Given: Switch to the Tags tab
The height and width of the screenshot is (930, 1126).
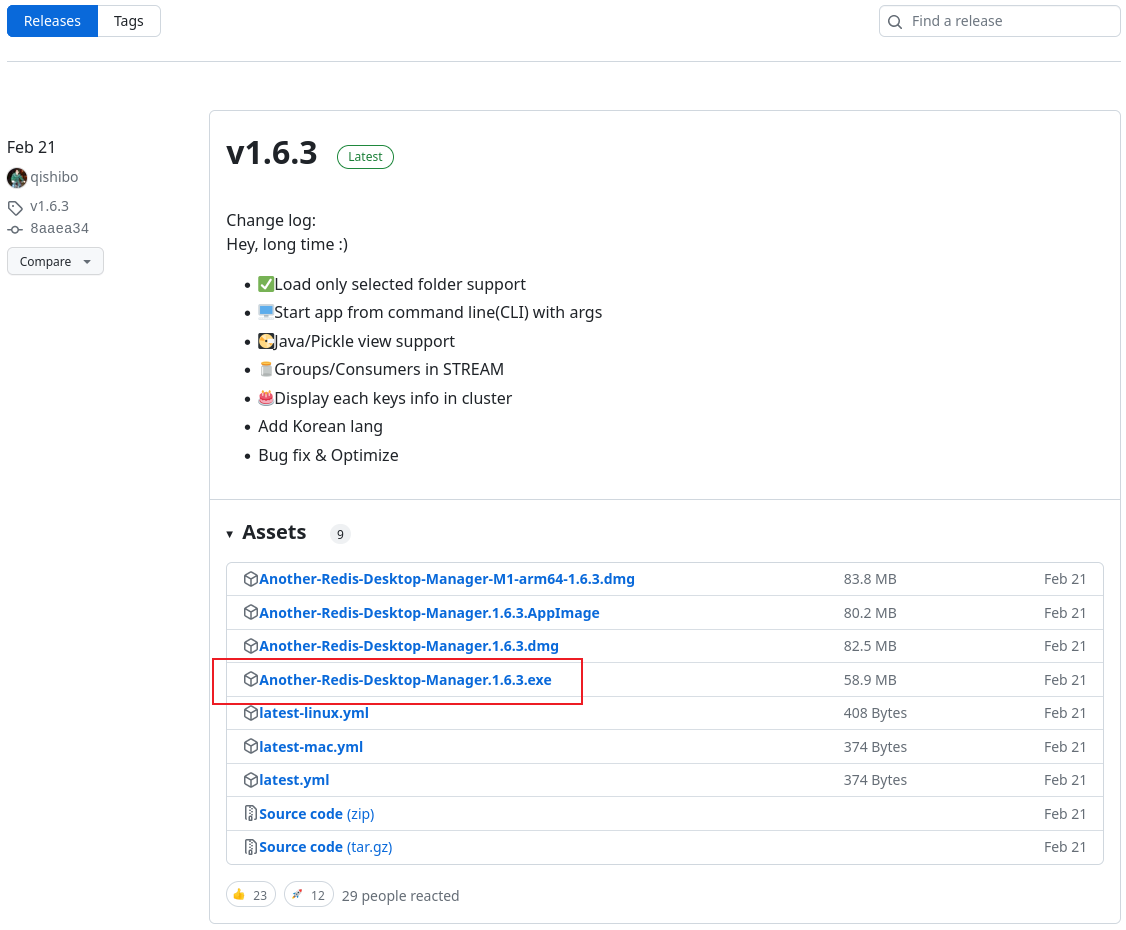Looking at the screenshot, I should 129,21.
